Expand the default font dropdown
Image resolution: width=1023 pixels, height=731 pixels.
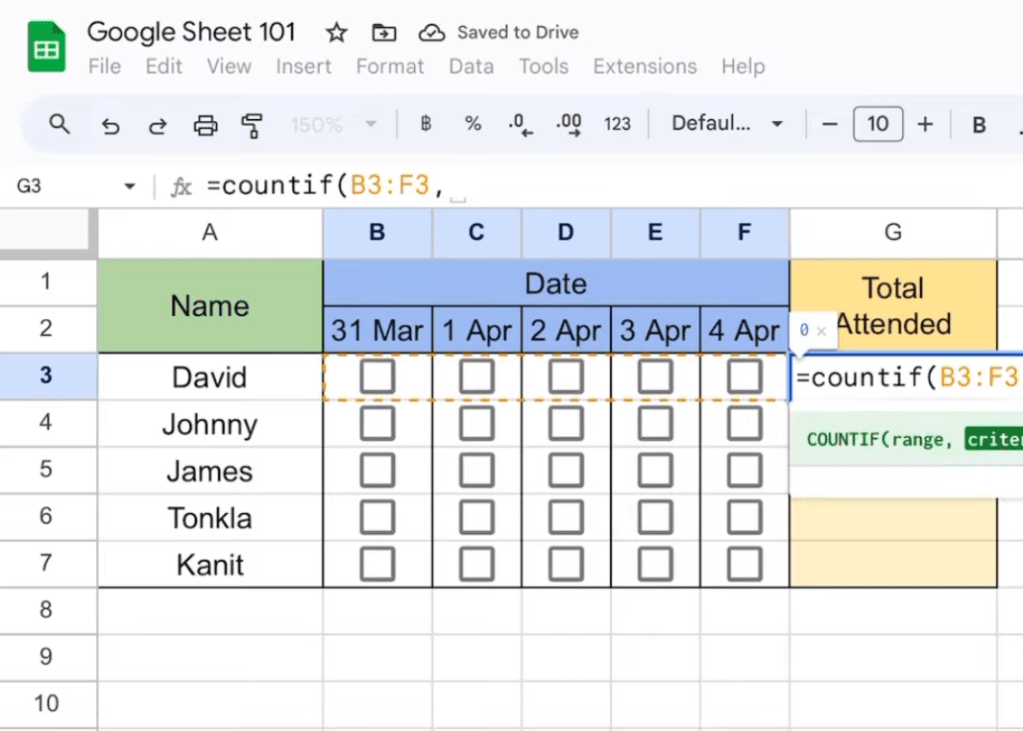727,124
